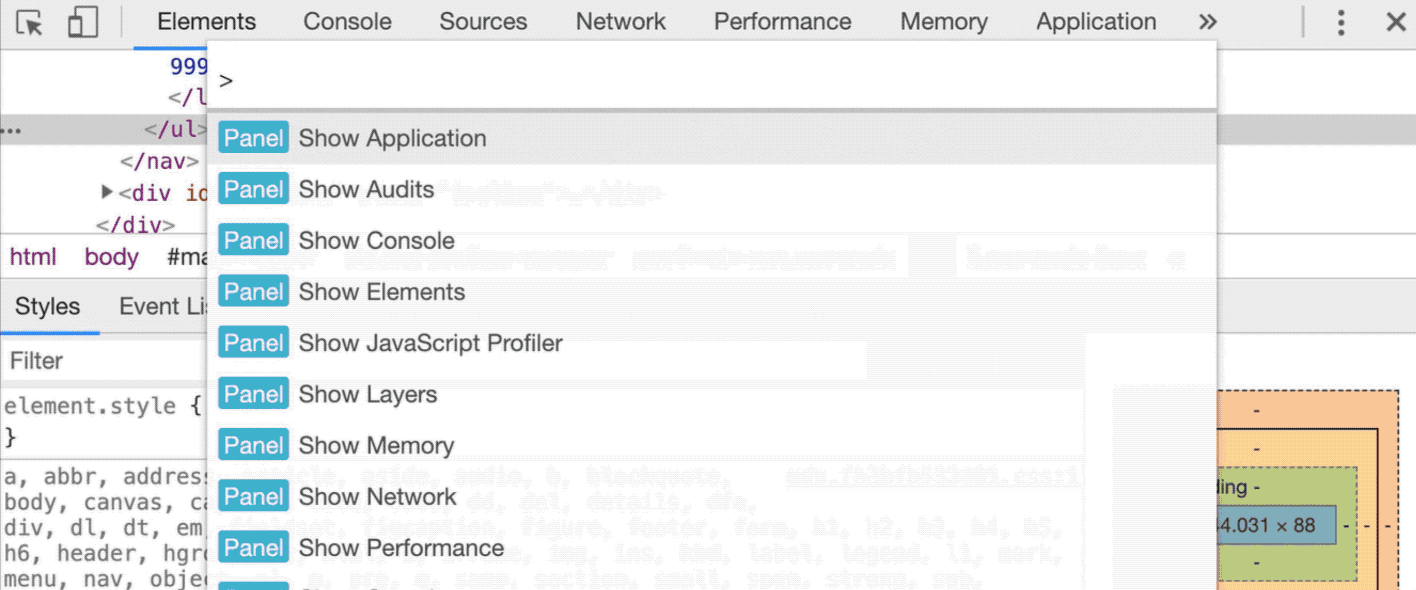Viewport: 1416px width, 590px height.
Task: Open the more tabs chevron
Action: pos(1208,22)
